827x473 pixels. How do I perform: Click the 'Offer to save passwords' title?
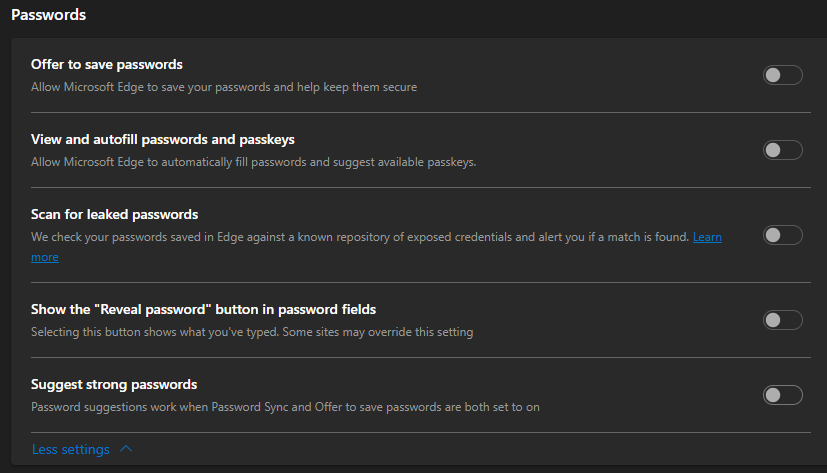click(107, 64)
